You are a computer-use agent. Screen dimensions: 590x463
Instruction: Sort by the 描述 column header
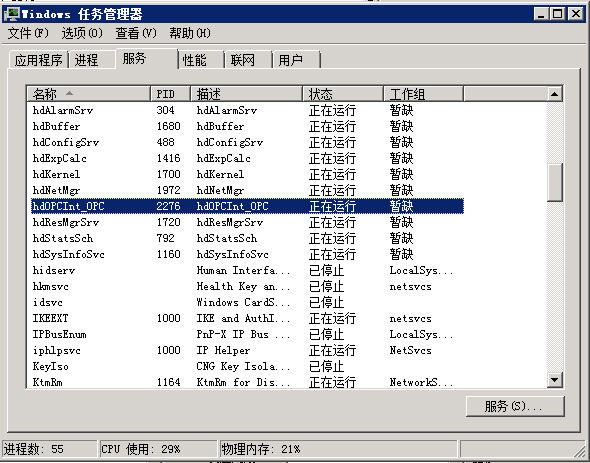click(x=247, y=94)
